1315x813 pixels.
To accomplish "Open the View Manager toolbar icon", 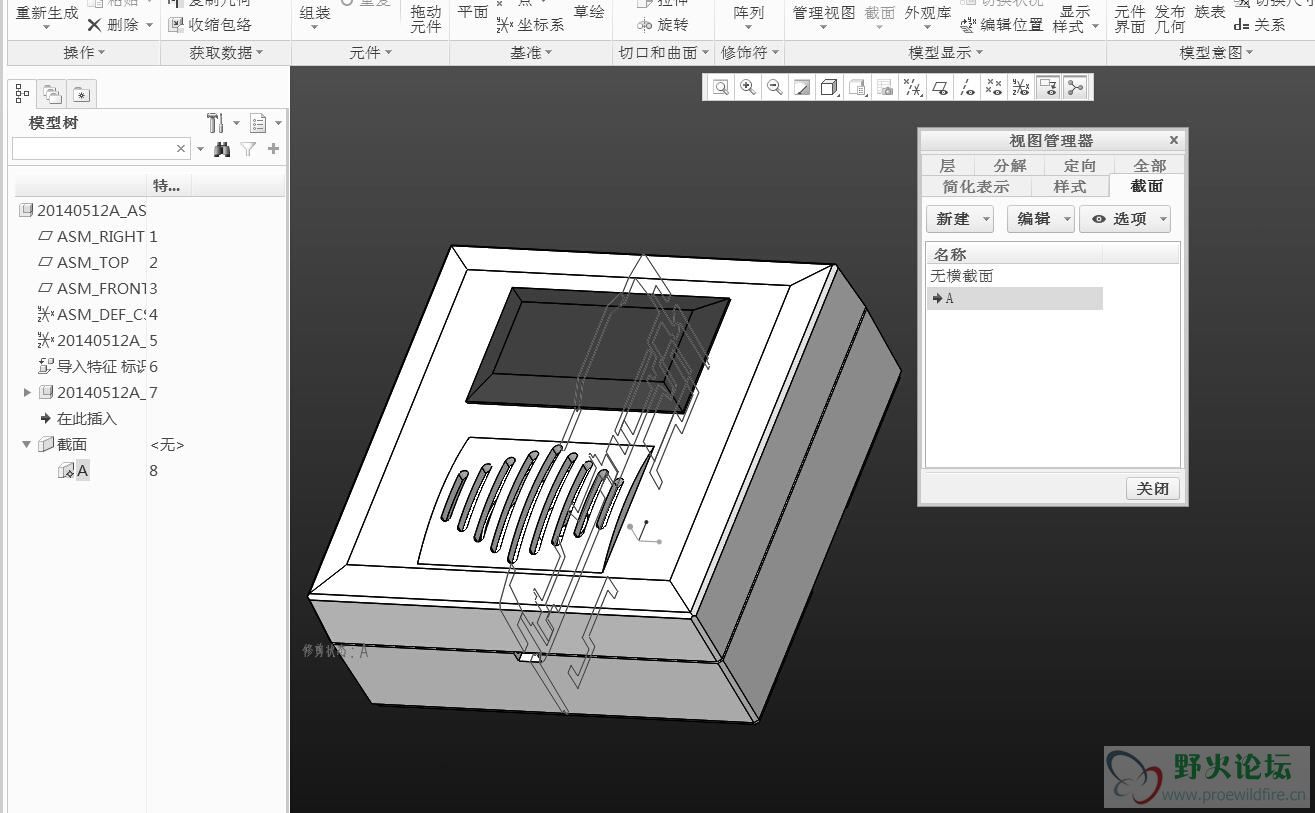I will tap(884, 88).
